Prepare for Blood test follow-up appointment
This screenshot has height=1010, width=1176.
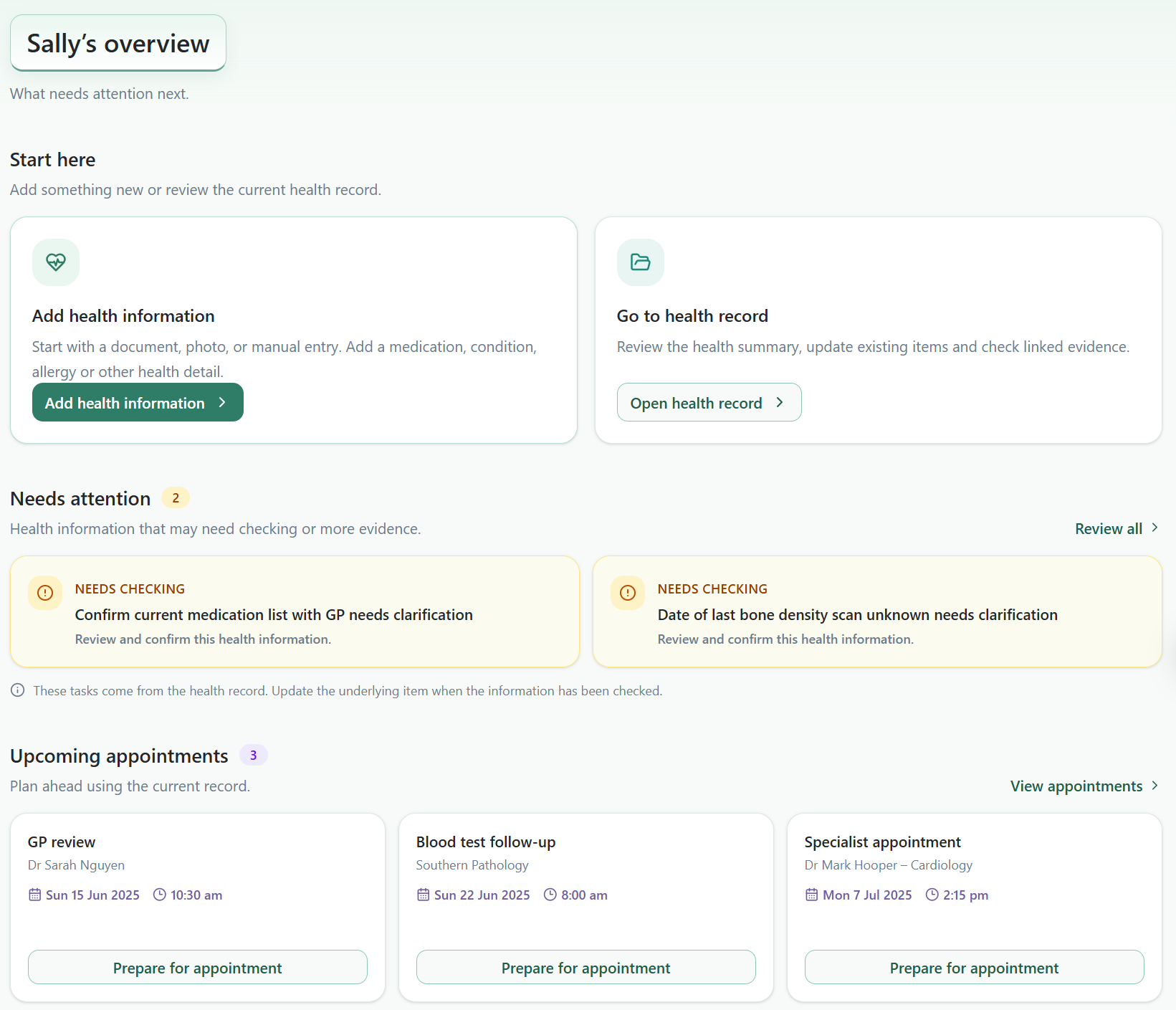point(585,968)
